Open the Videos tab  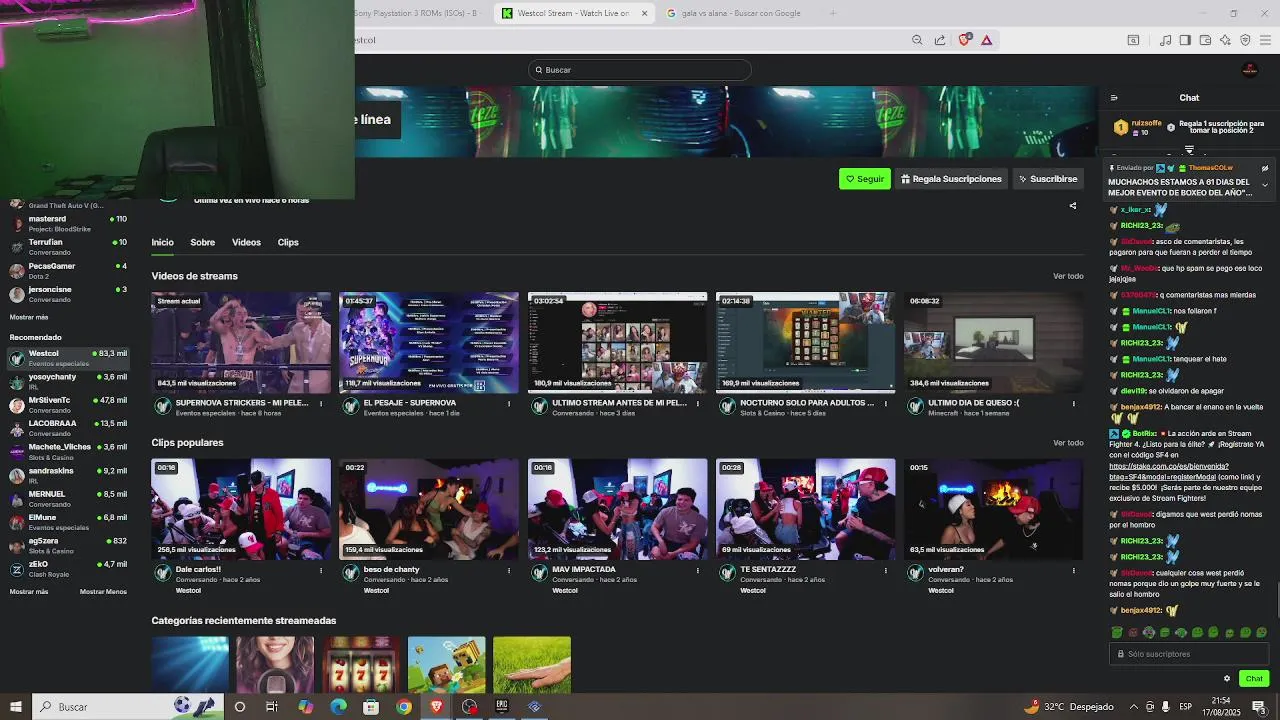246,242
